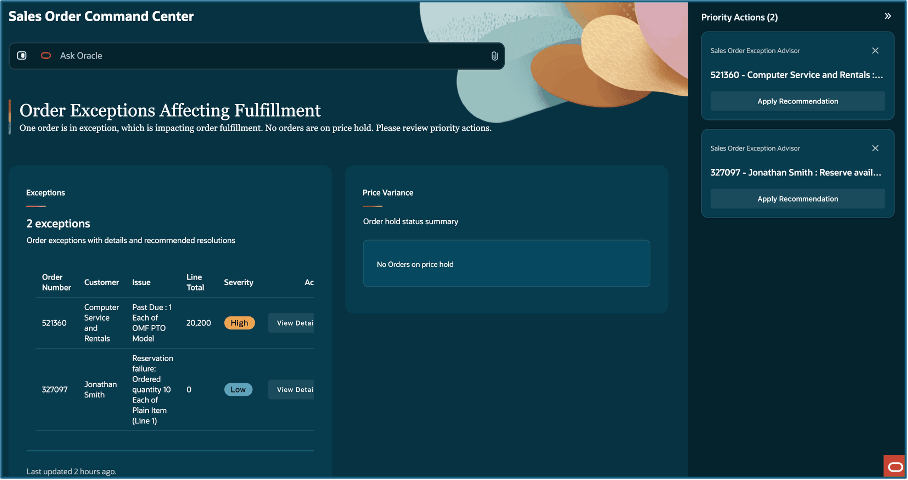This screenshot has height=480, width=908.
Task: Click the Sales Order Command Center title
Action: coord(101,16)
